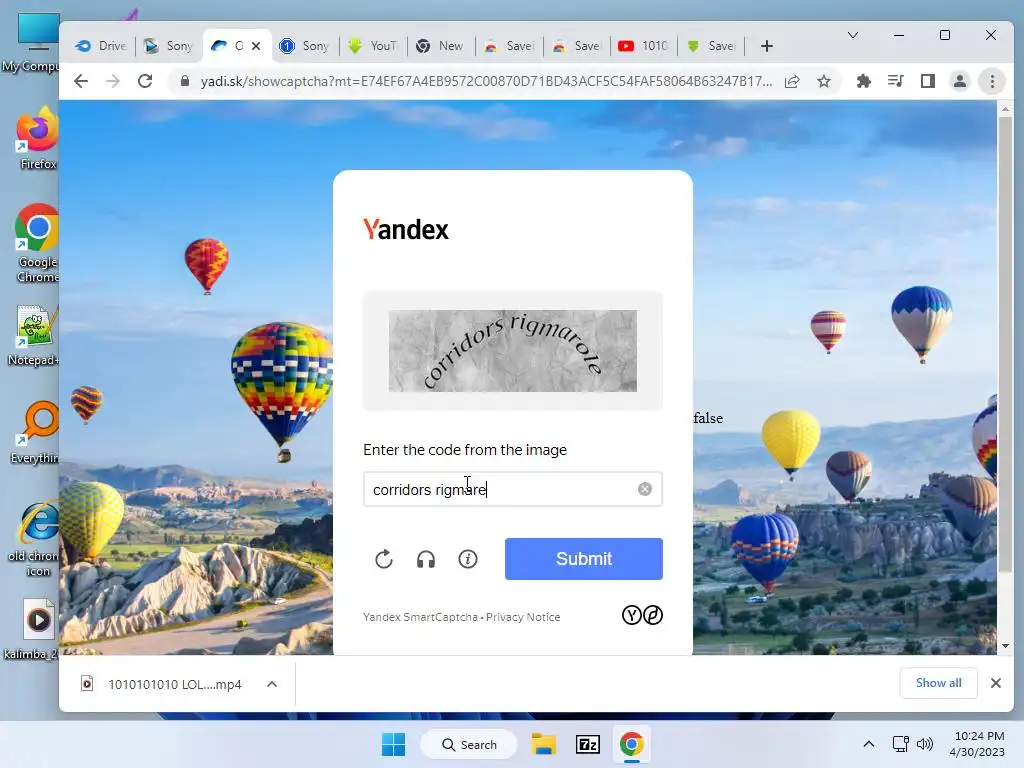Close the active captcha tab
This screenshot has width=1024, height=768.
tap(256, 46)
